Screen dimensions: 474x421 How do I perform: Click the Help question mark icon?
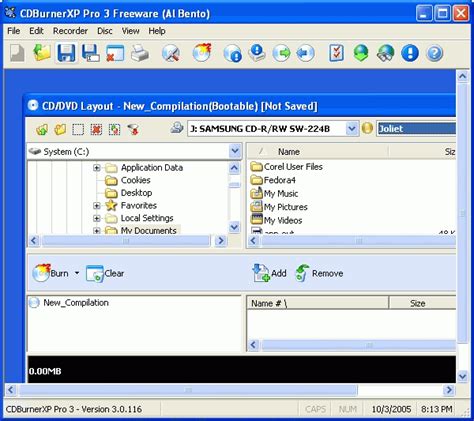434,53
